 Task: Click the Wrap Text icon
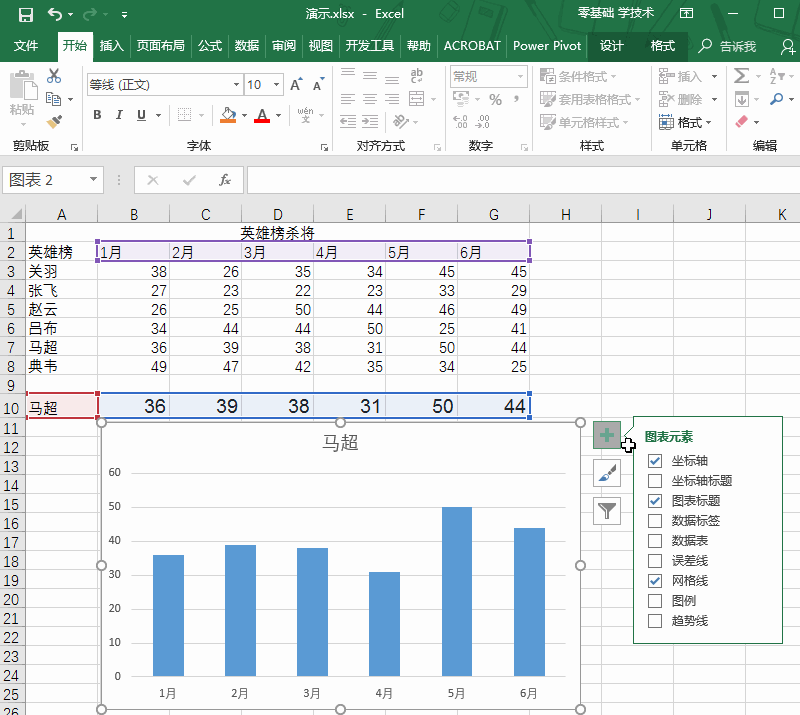(417, 76)
